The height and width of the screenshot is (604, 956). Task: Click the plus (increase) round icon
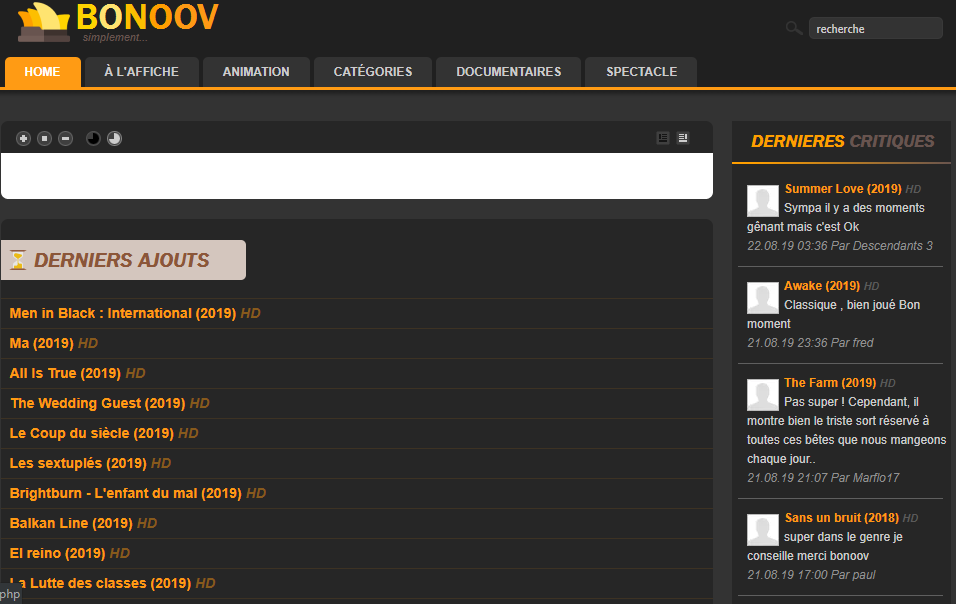click(23, 138)
